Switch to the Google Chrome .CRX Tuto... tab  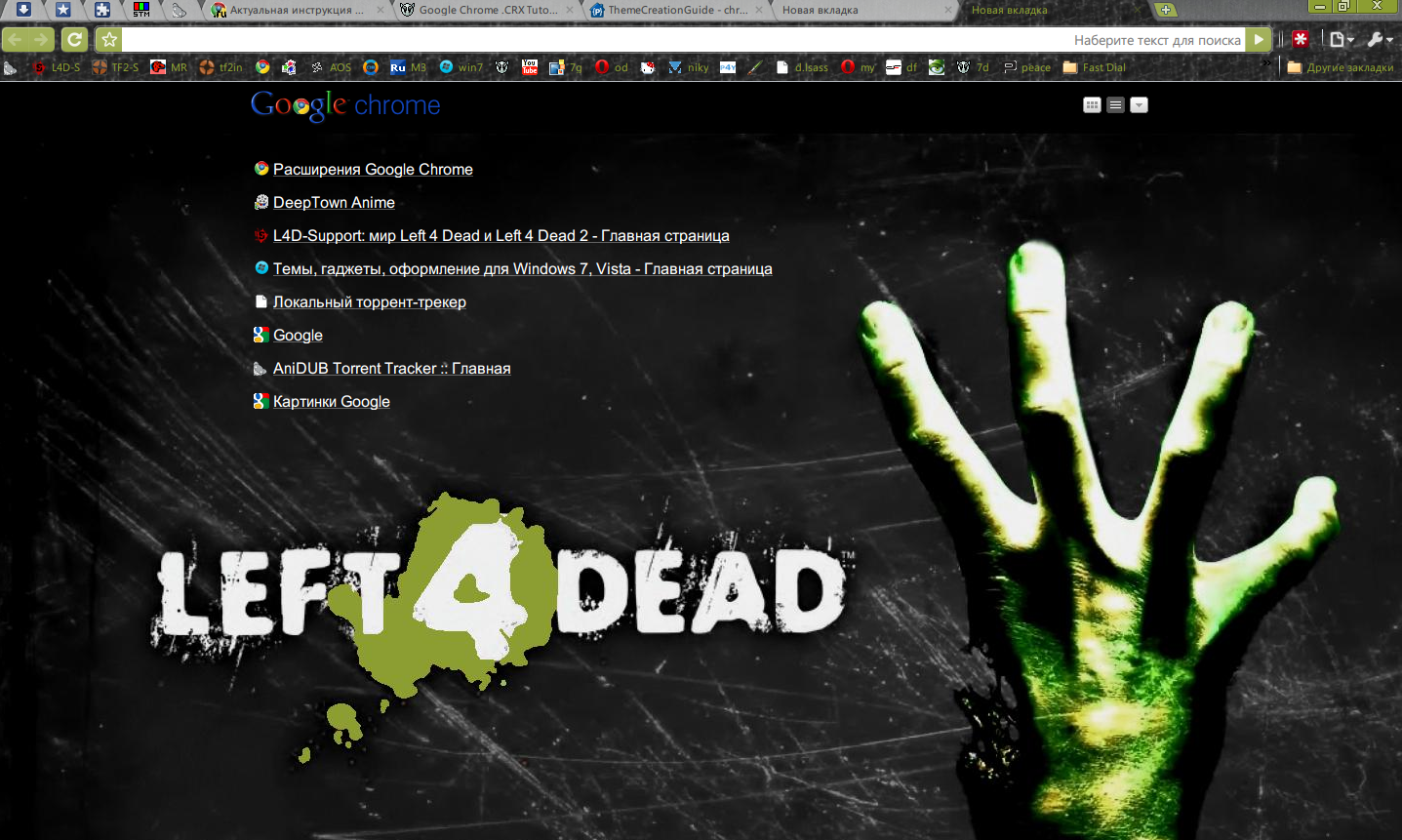488,10
